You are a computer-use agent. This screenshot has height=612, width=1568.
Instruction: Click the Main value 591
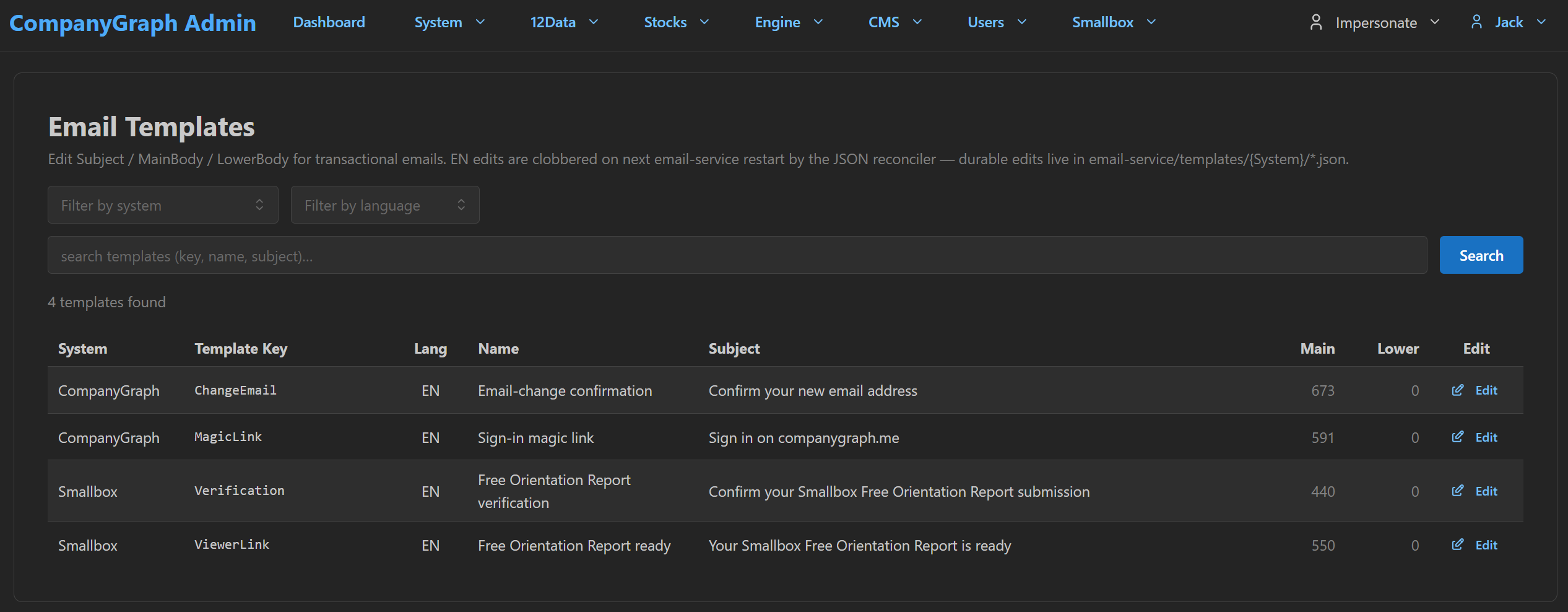pos(1323,438)
